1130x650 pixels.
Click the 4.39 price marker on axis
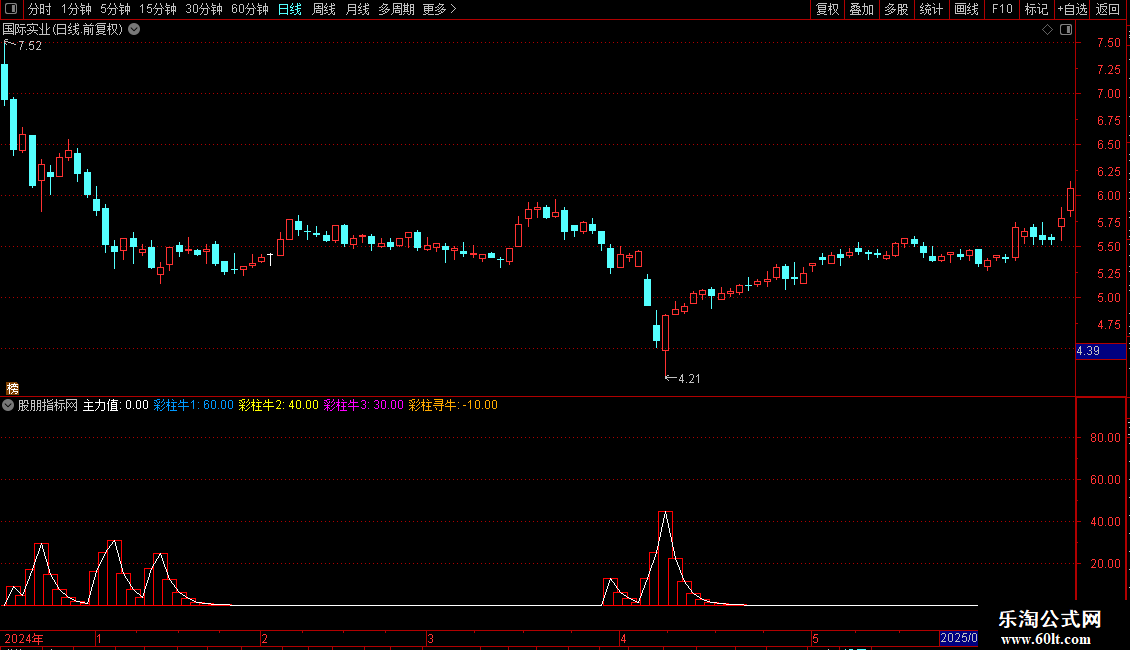pos(1100,351)
